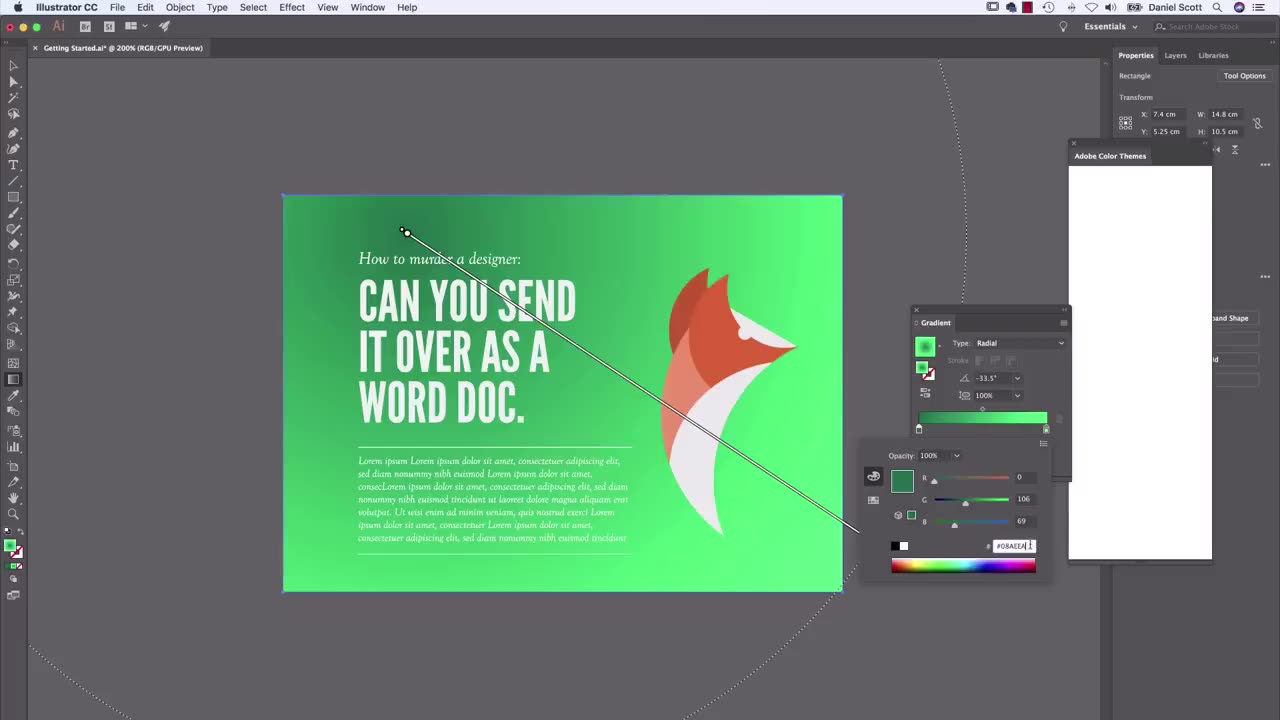This screenshot has width=1280, height=720.
Task: Select the Magic Wand tool
Action: pos(13,99)
